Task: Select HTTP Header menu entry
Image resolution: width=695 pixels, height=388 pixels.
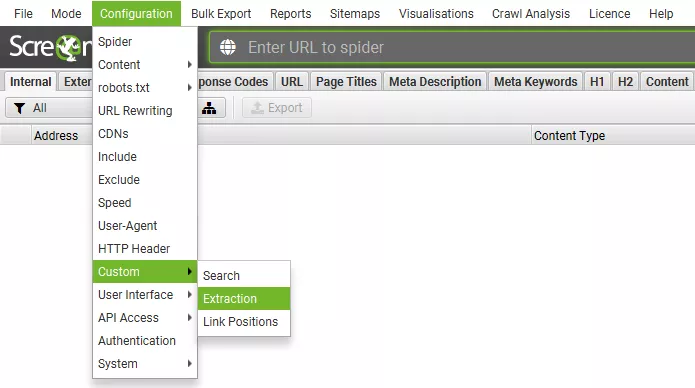Action: pyautogui.click(x=145, y=249)
